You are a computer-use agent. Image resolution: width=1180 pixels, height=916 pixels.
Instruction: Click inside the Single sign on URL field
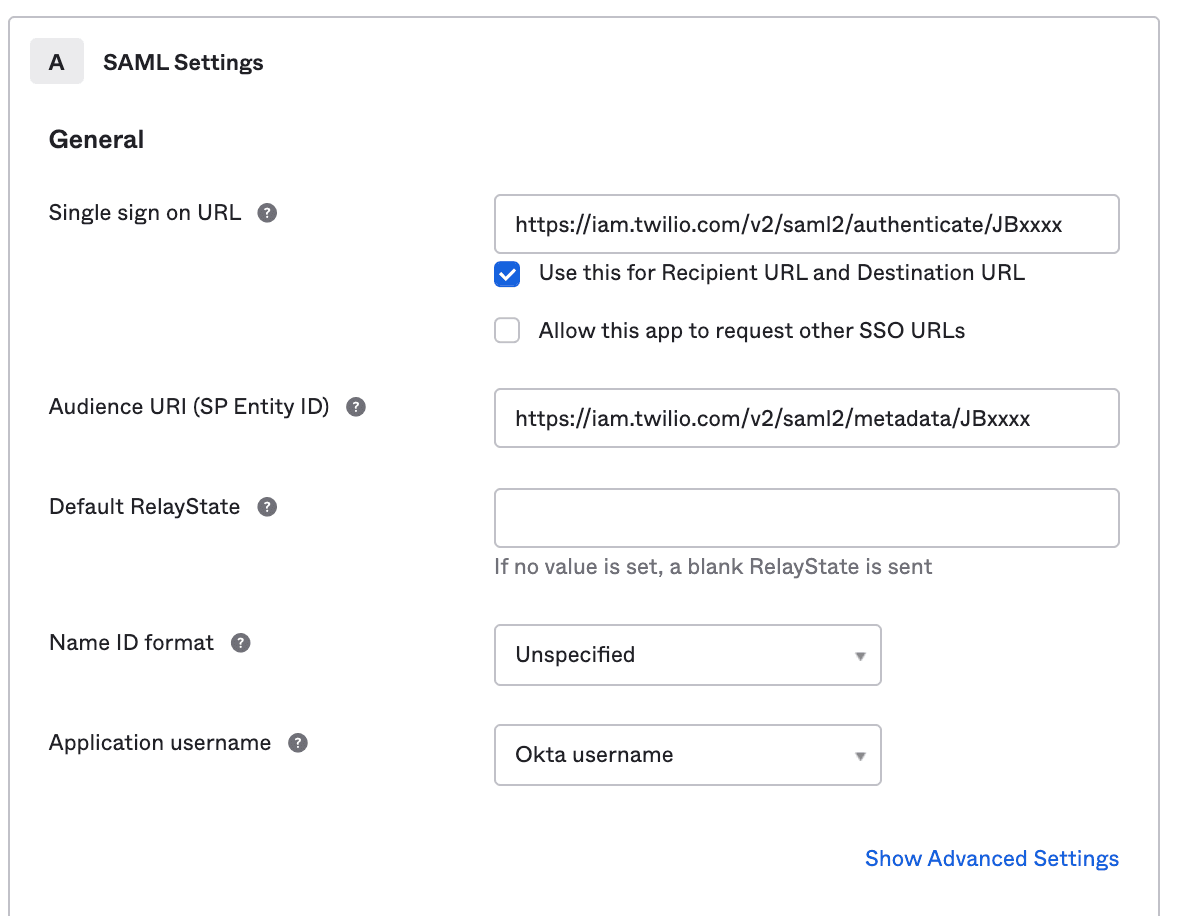pyautogui.click(x=806, y=224)
